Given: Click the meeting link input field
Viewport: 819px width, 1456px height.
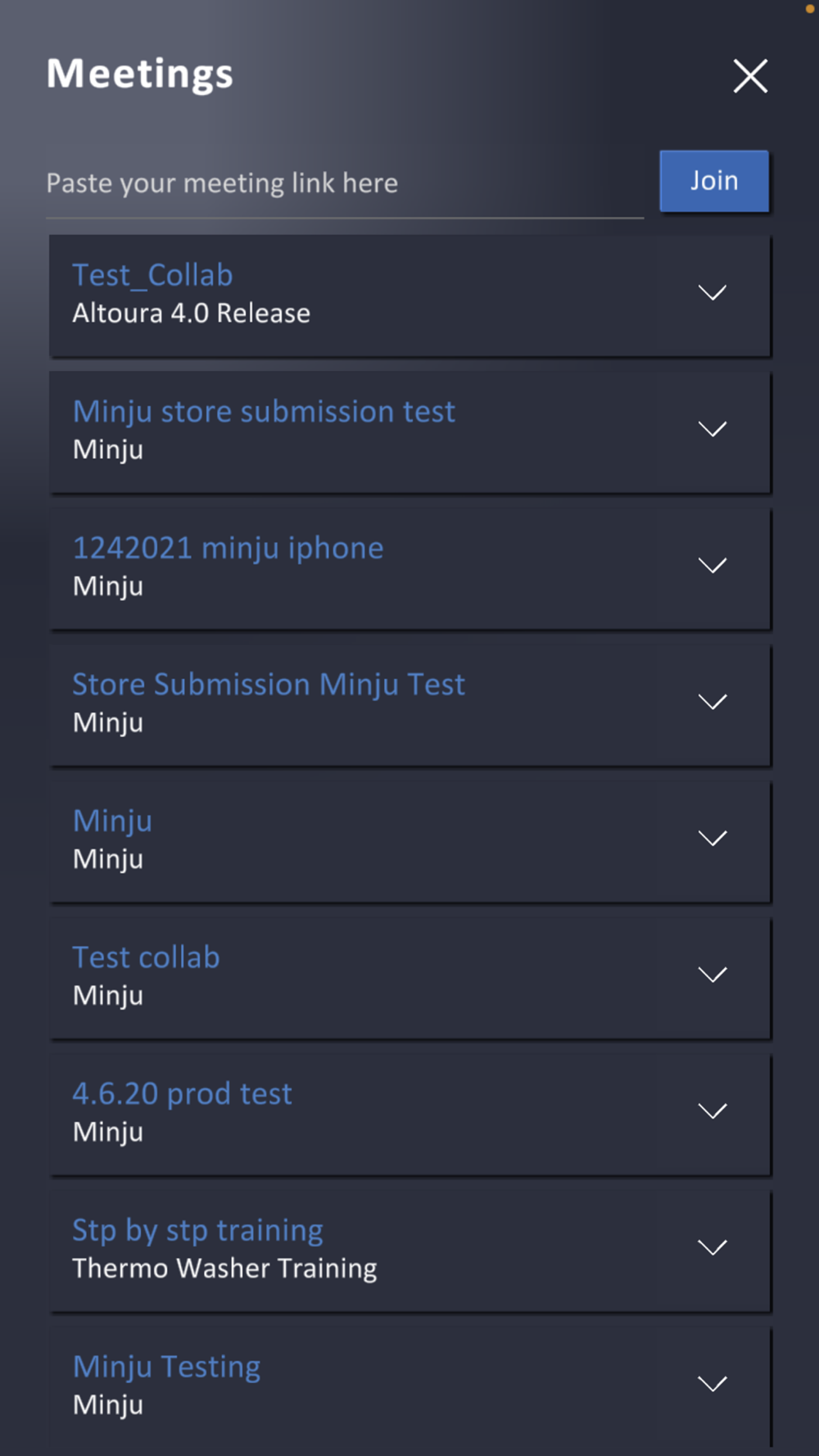Looking at the screenshot, I should point(344,183).
